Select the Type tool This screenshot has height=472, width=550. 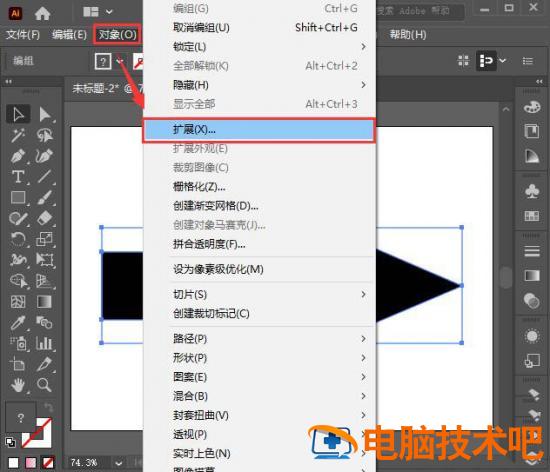pos(18,177)
